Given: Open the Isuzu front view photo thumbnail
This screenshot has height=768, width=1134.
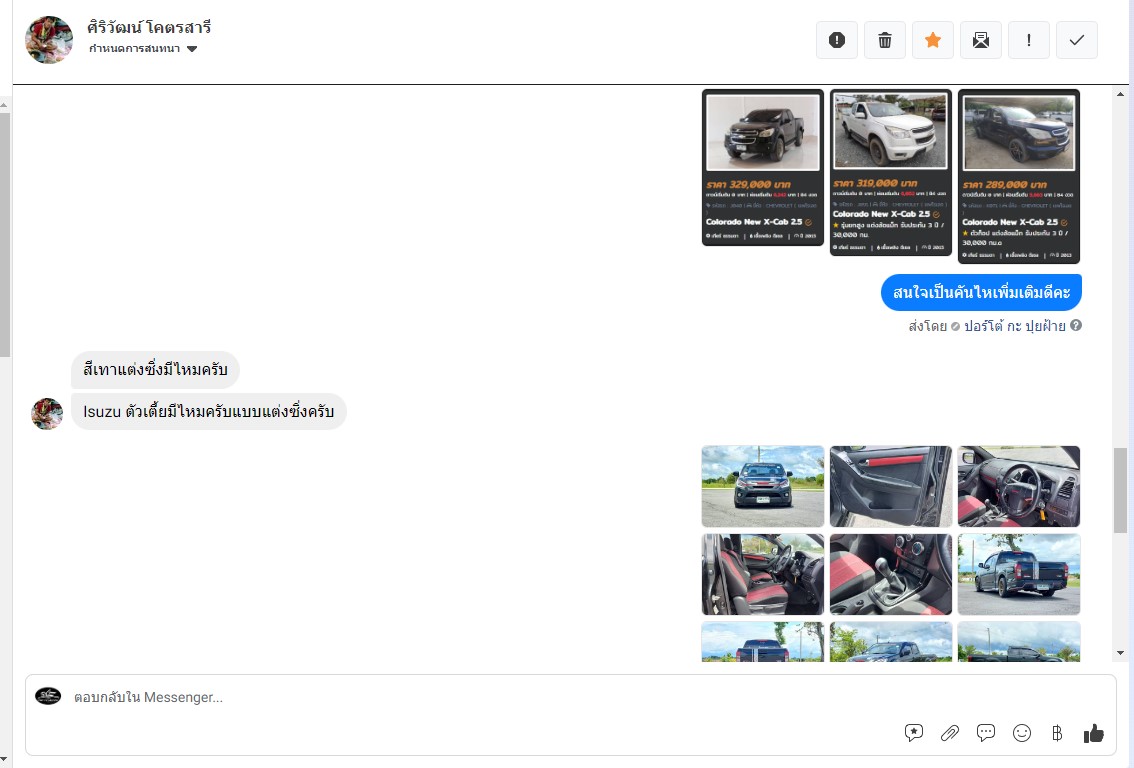Looking at the screenshot, I should (763, 487).
